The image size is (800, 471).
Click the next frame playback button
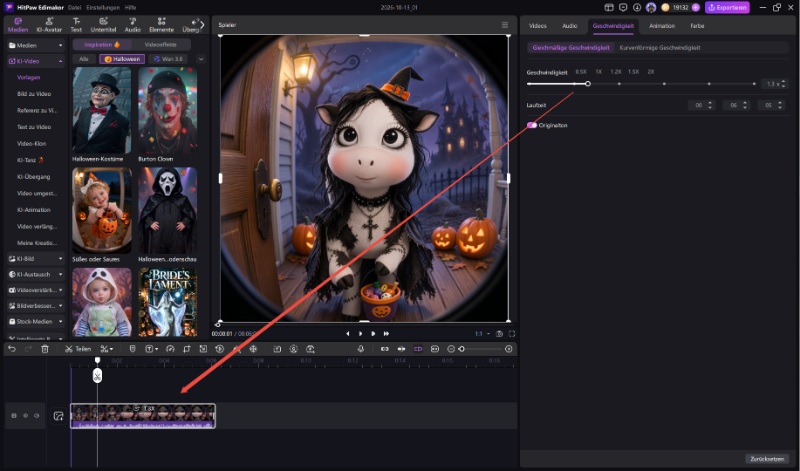373,334
